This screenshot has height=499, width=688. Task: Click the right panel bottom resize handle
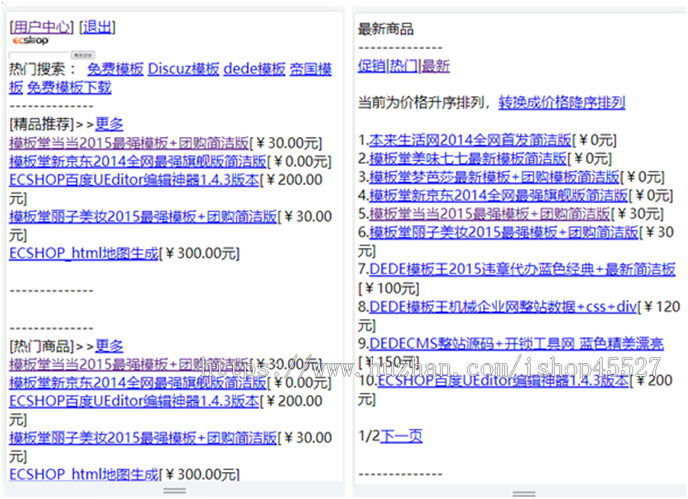click(x=524, y=494)
